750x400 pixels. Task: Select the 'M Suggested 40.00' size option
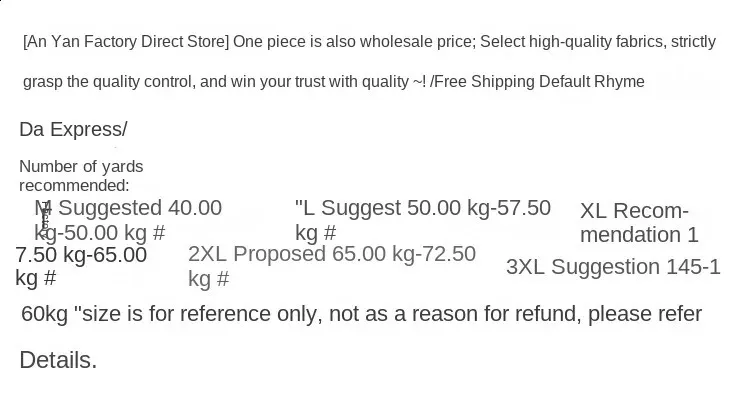click(x=128, y=208)
